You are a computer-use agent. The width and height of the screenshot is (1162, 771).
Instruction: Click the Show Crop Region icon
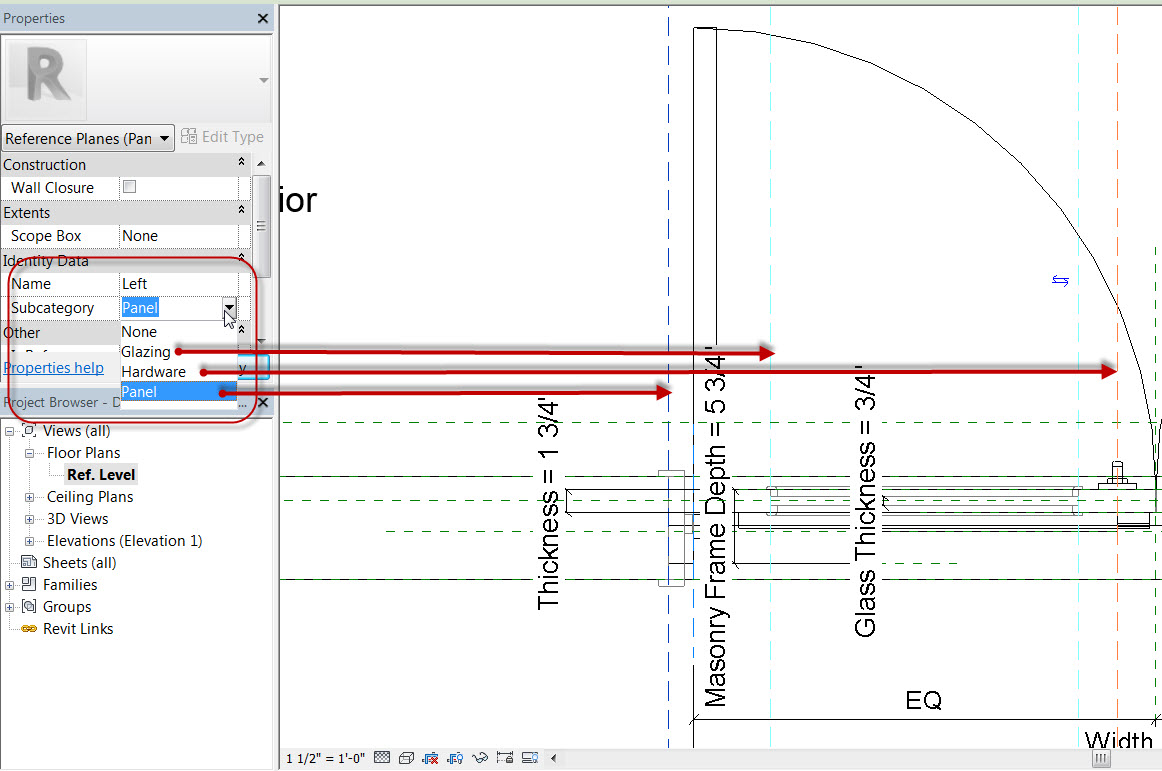[455, 757]
